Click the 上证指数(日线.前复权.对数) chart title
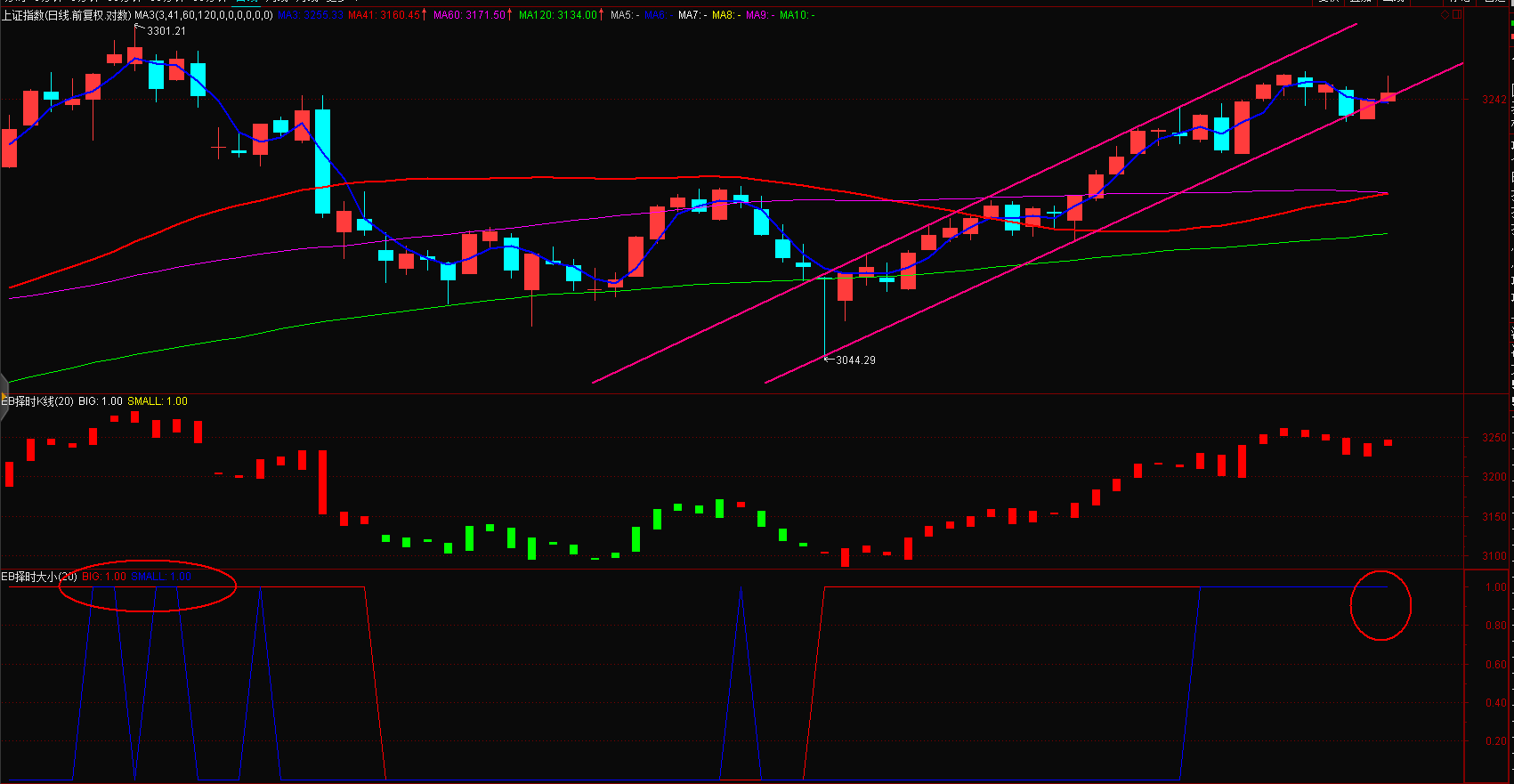The height and width of the screenshot is (784, 1514). (x=66, y=15)
